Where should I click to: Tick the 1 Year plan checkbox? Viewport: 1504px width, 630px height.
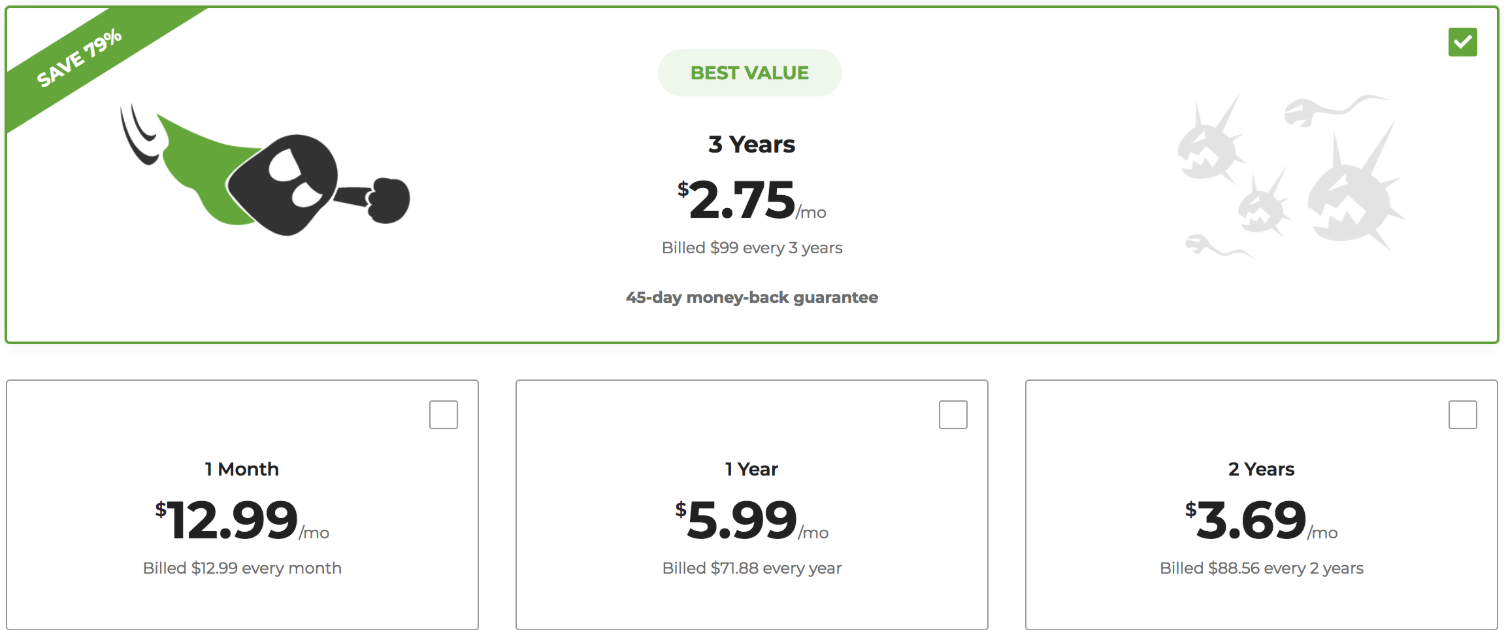(x=953, y=415)
